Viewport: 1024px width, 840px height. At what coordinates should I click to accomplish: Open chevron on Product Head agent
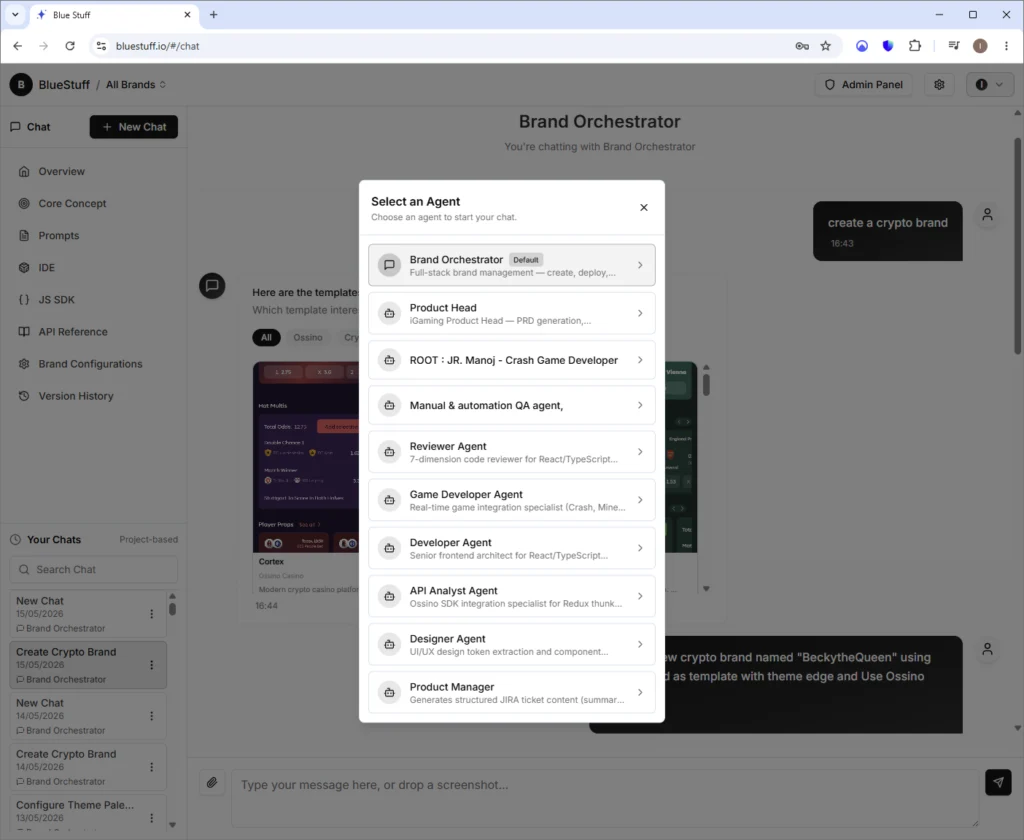click(640, 314)
